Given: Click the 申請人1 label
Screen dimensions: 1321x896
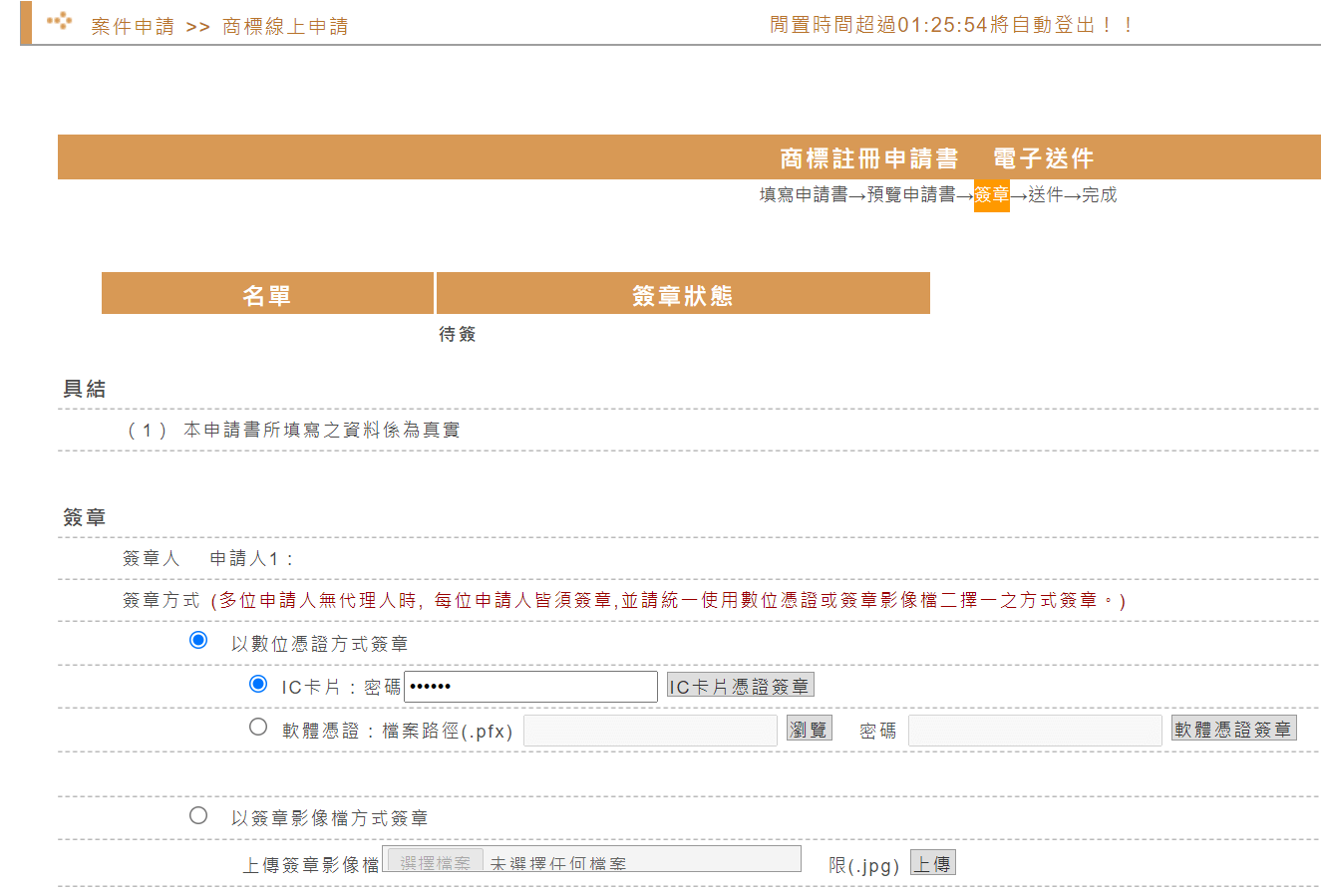Looking at the screenshot, I should point(251,558).
